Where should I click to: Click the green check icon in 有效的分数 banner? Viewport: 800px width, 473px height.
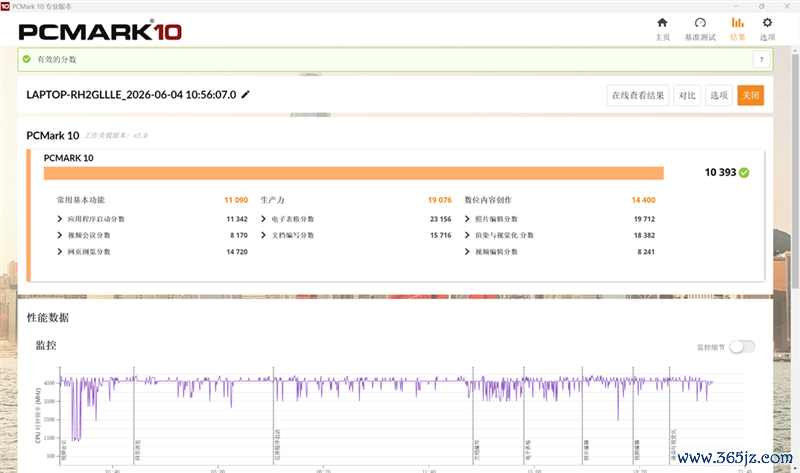[27, 59]
